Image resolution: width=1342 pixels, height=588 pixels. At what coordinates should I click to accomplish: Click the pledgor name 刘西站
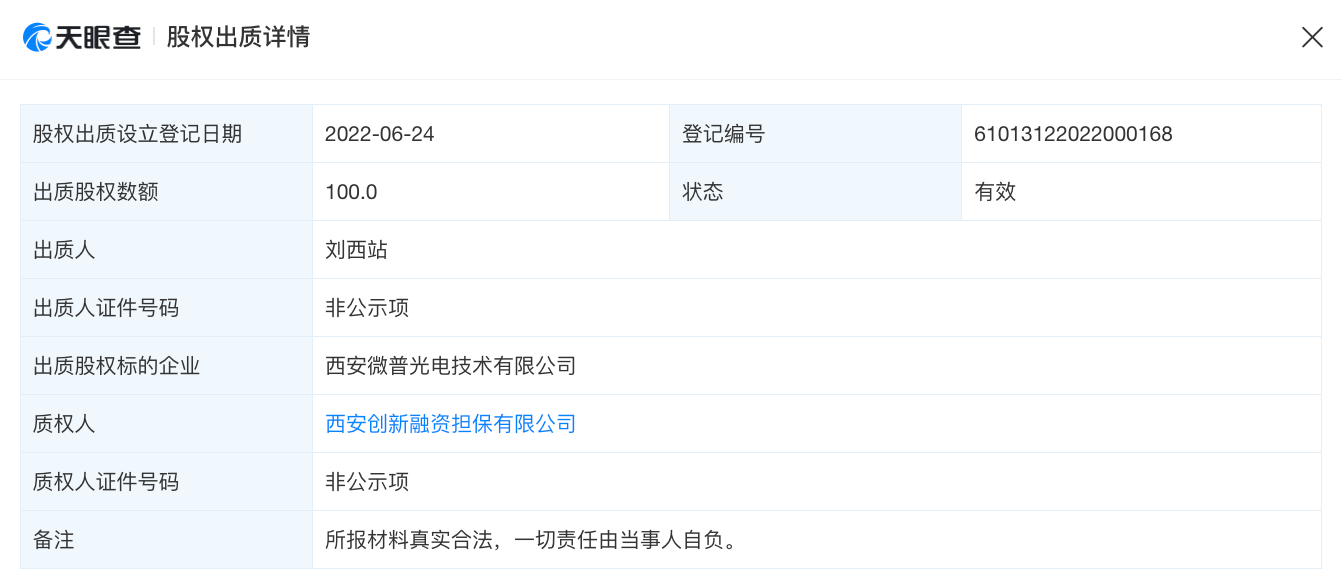pyautogui.click(x=356, y=250)
